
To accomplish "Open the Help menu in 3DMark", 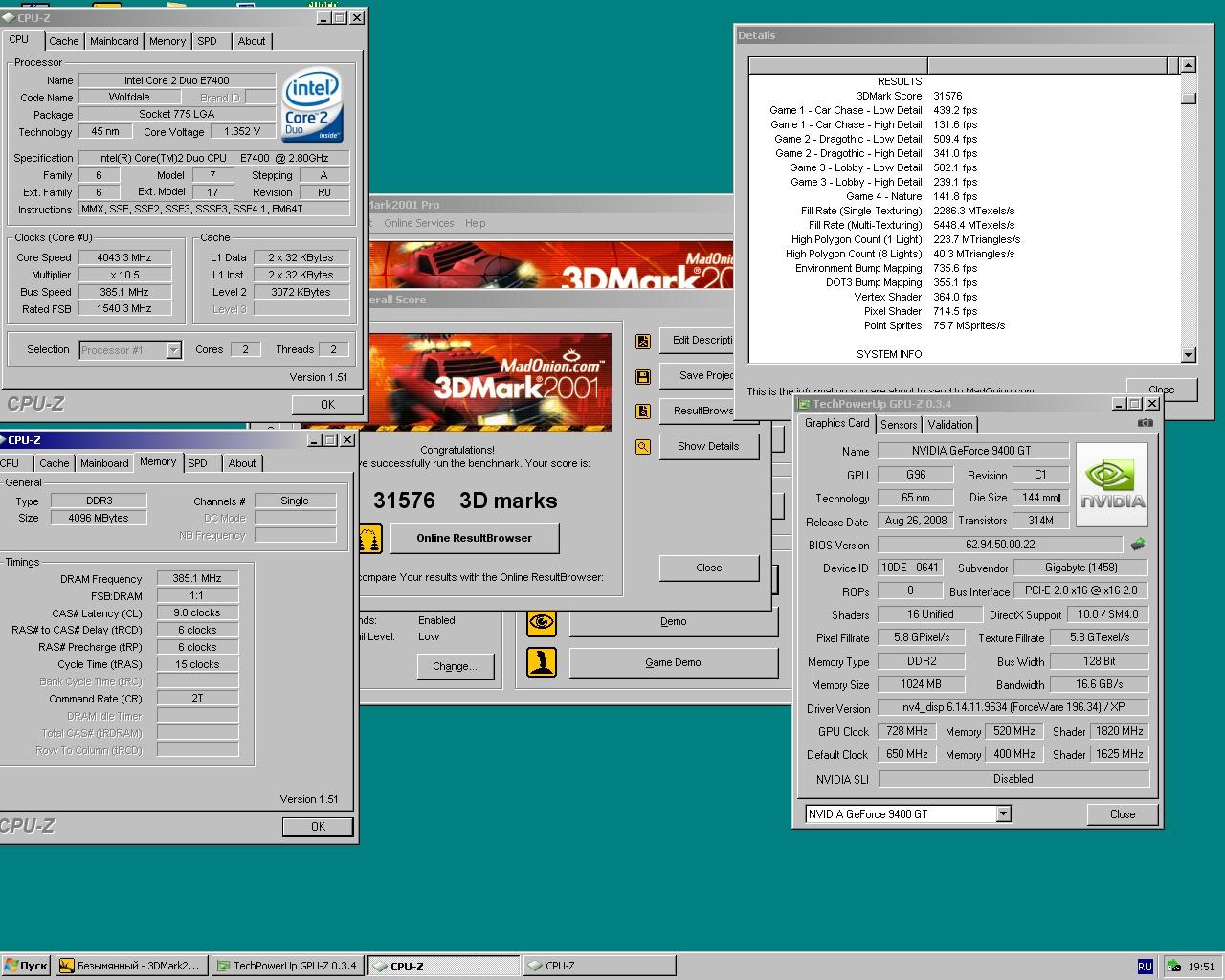I will click(476, 223).
